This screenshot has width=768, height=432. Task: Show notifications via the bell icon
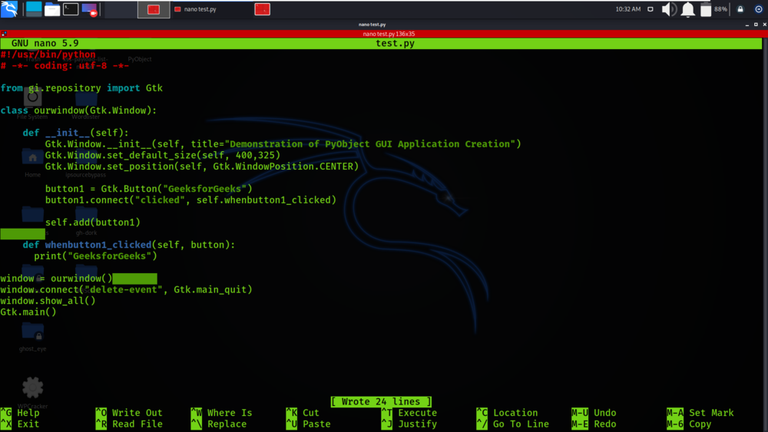point(688,9)
